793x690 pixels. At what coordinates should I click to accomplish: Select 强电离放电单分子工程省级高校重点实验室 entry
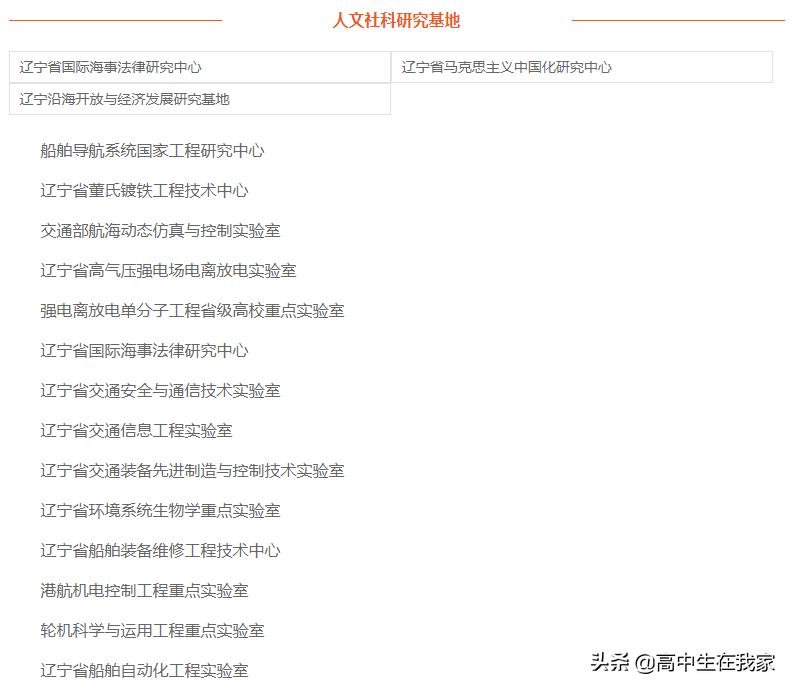click(x=192, y=311)
